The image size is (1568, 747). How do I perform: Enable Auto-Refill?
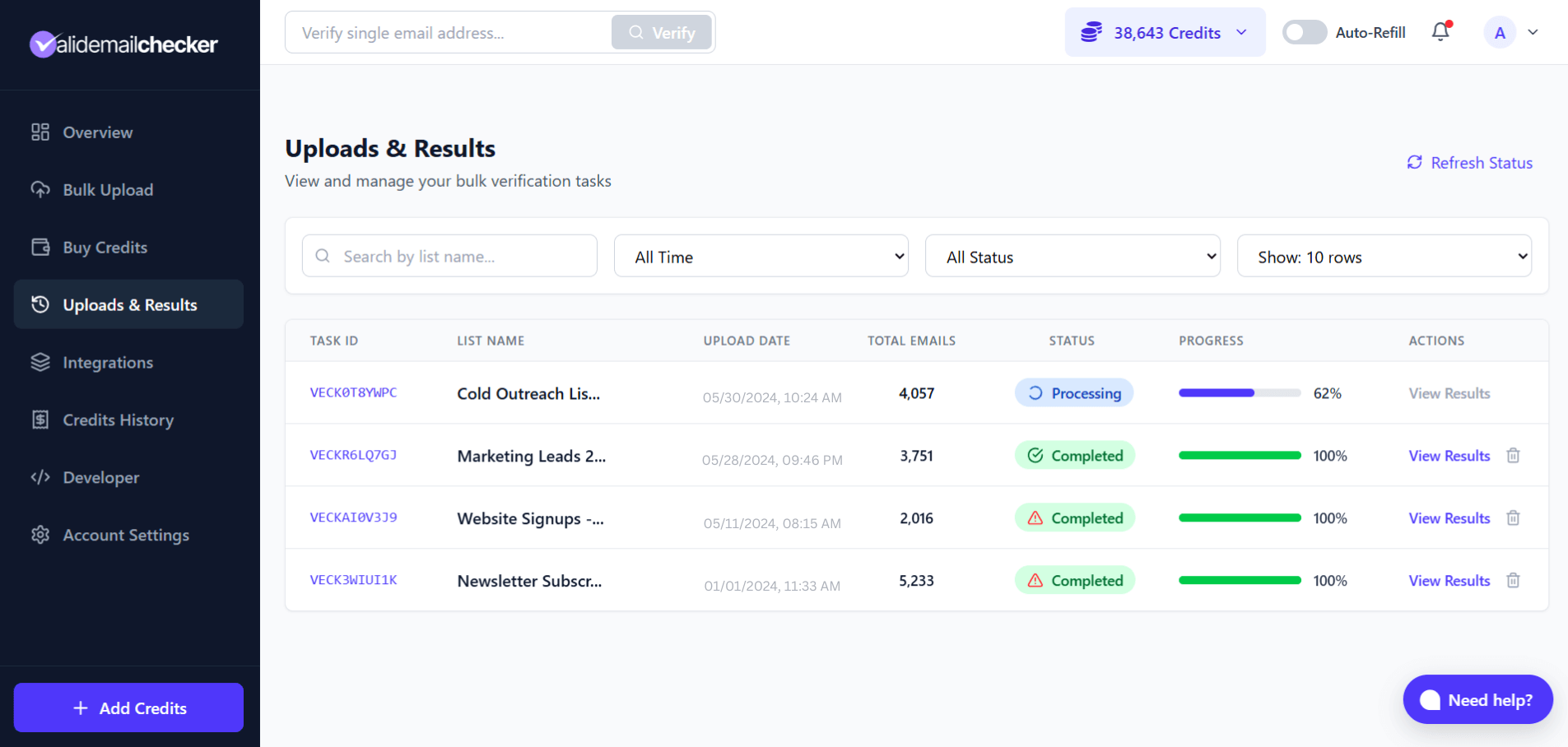(x=1304, y=32)
